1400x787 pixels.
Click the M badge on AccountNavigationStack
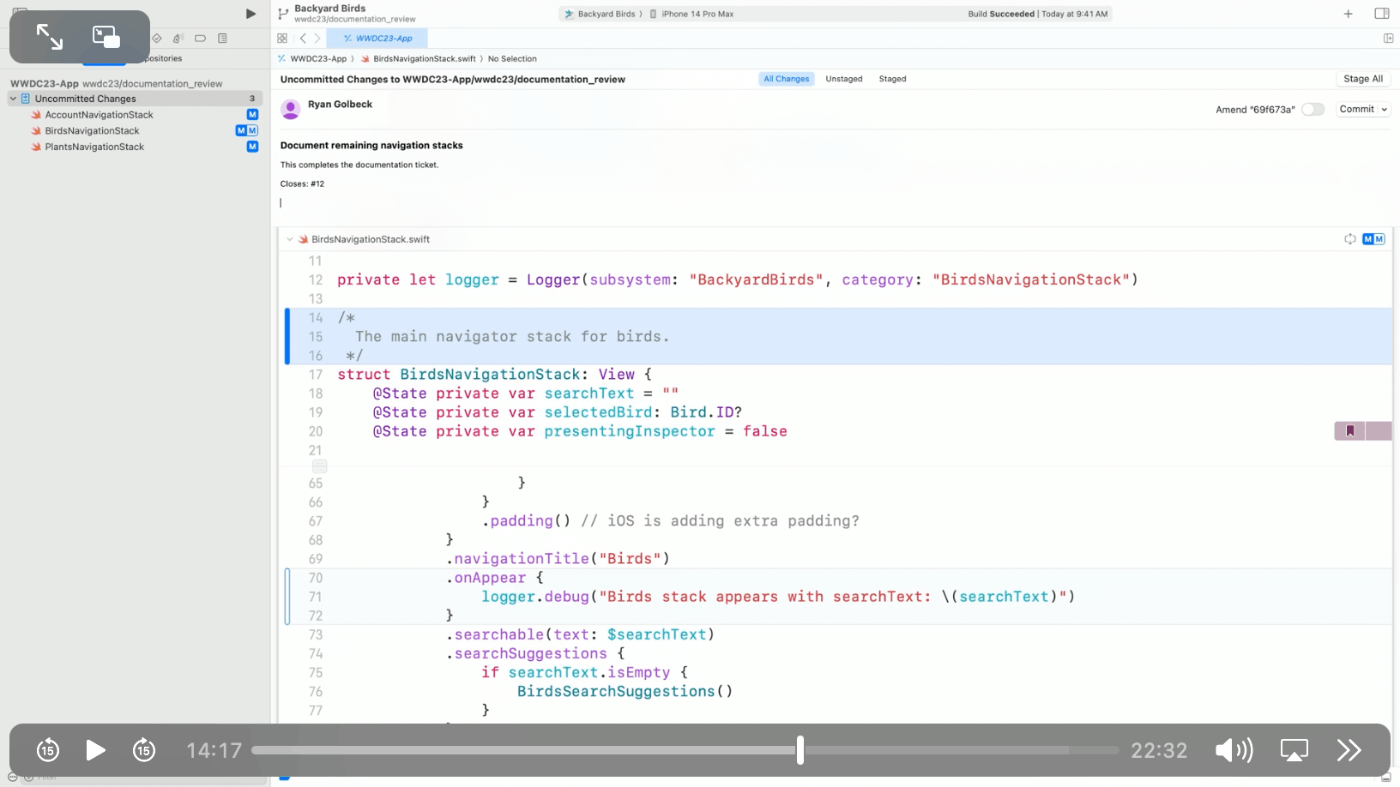click(x=253, y=115)
